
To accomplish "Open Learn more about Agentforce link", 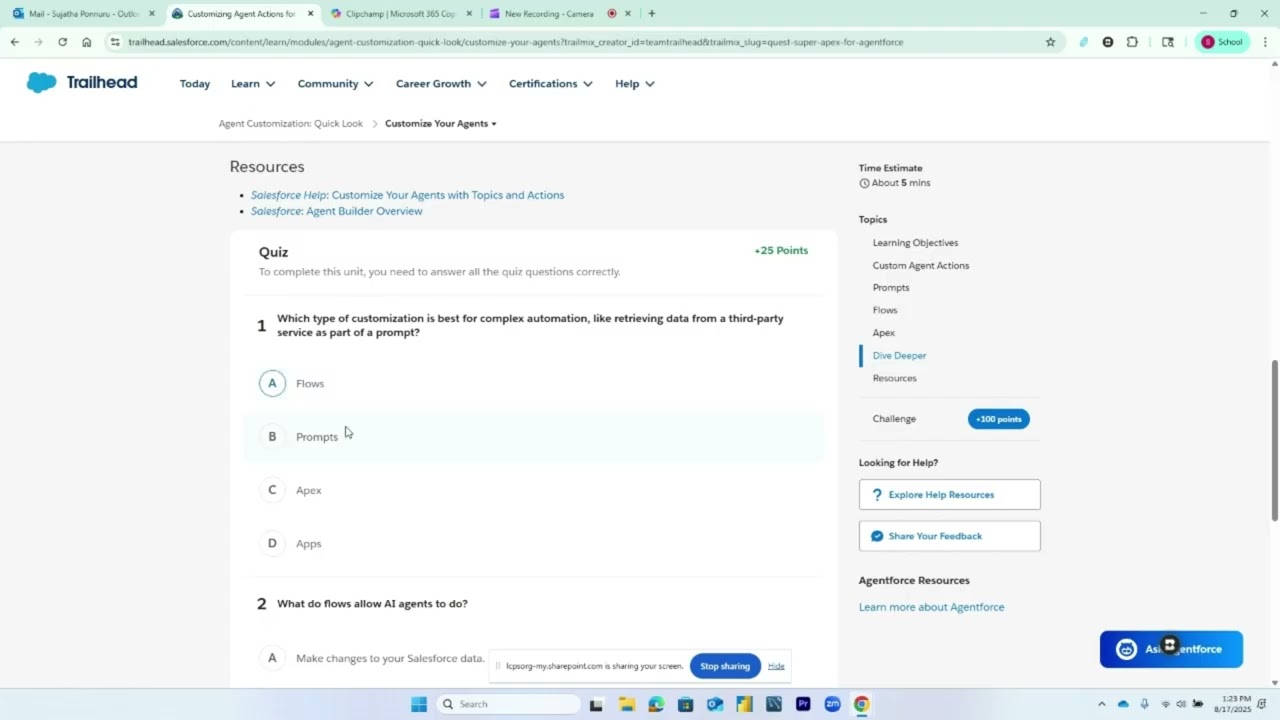I will 931,607.
